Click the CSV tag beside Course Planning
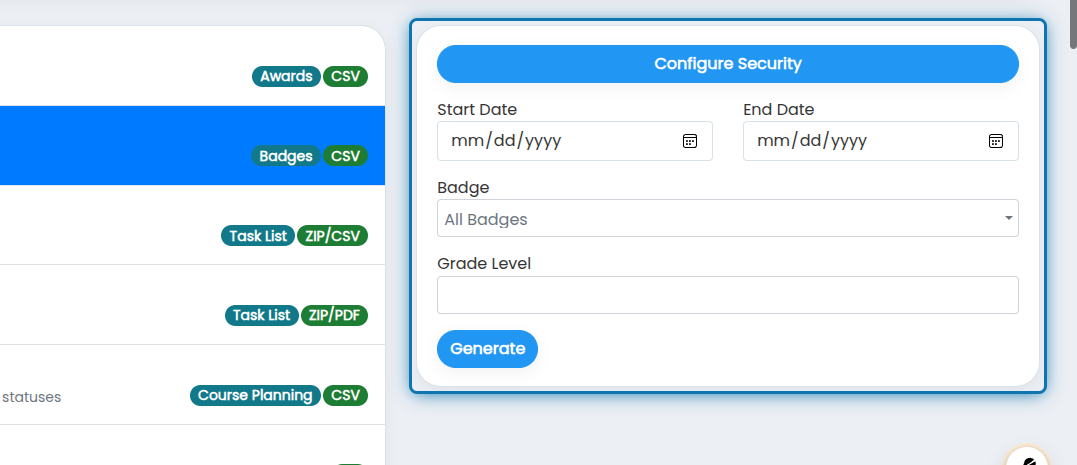1077x465 pixels. click(345, 396)
